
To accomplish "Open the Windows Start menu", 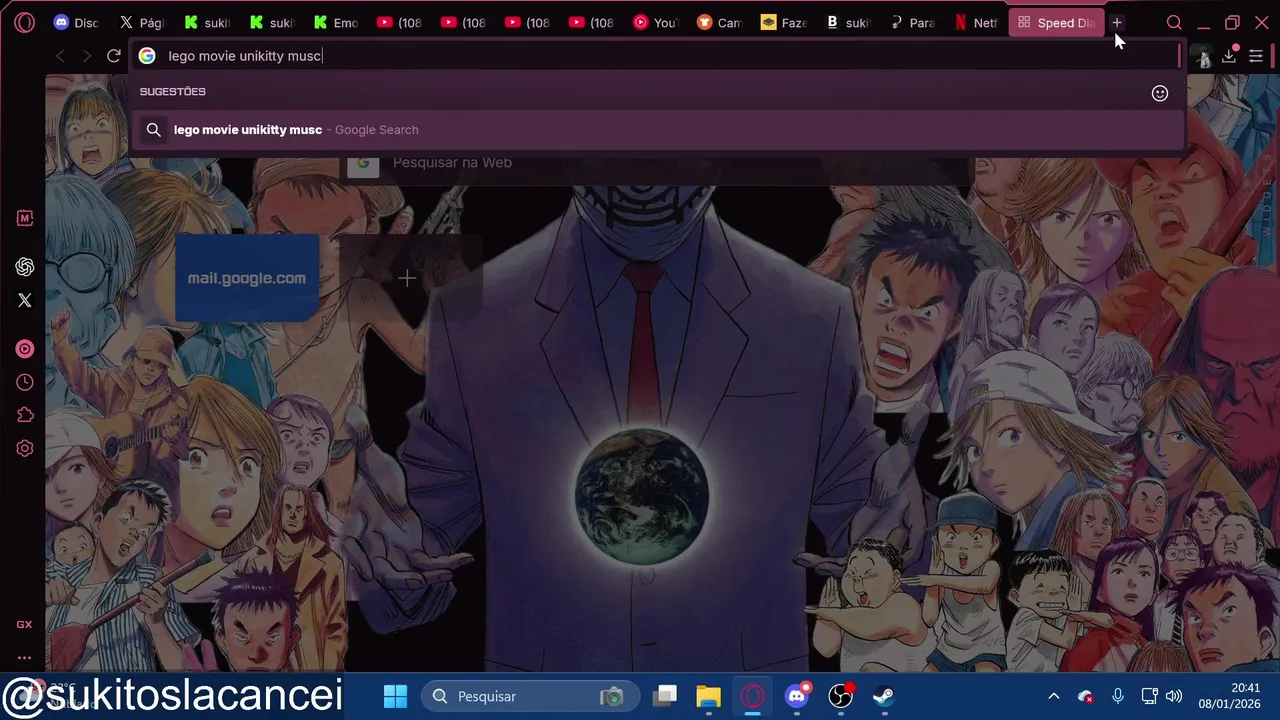I will (x=395, y=696).
